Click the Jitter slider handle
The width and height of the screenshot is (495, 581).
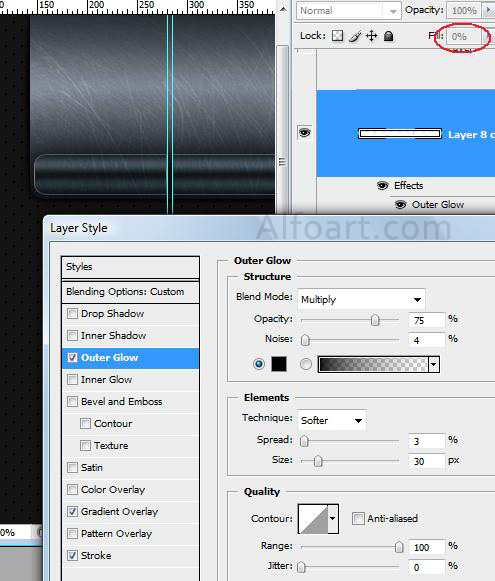tap(302, 567)
